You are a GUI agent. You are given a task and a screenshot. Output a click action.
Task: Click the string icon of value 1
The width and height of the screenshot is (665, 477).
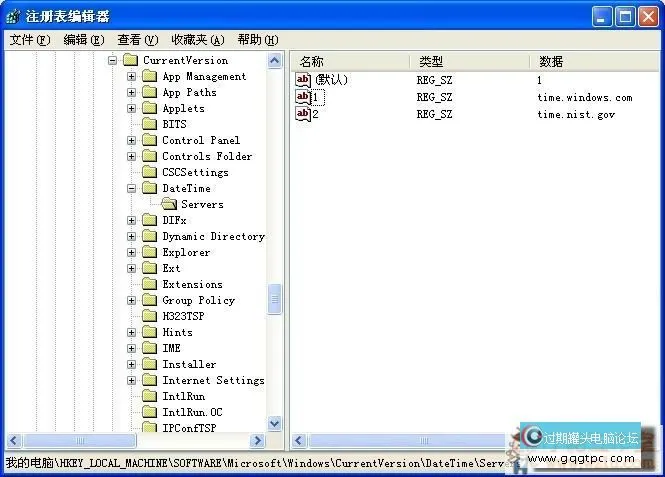(x=303, y=97)
